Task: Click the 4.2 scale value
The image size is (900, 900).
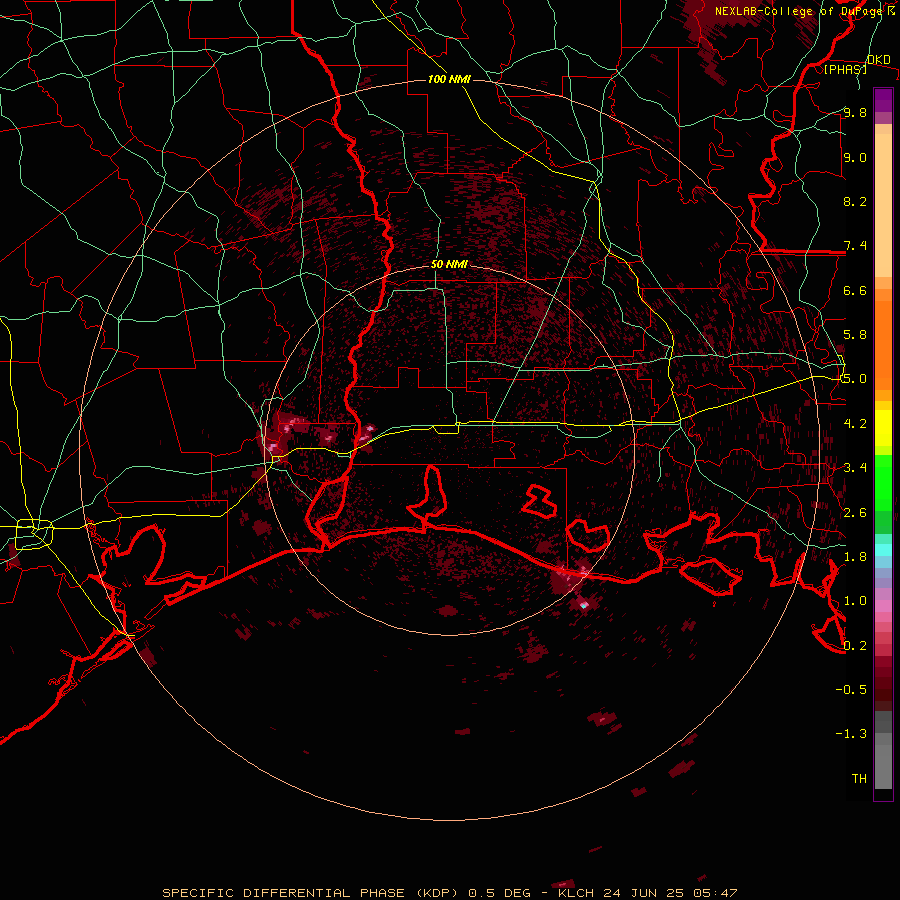Action: 855,424
